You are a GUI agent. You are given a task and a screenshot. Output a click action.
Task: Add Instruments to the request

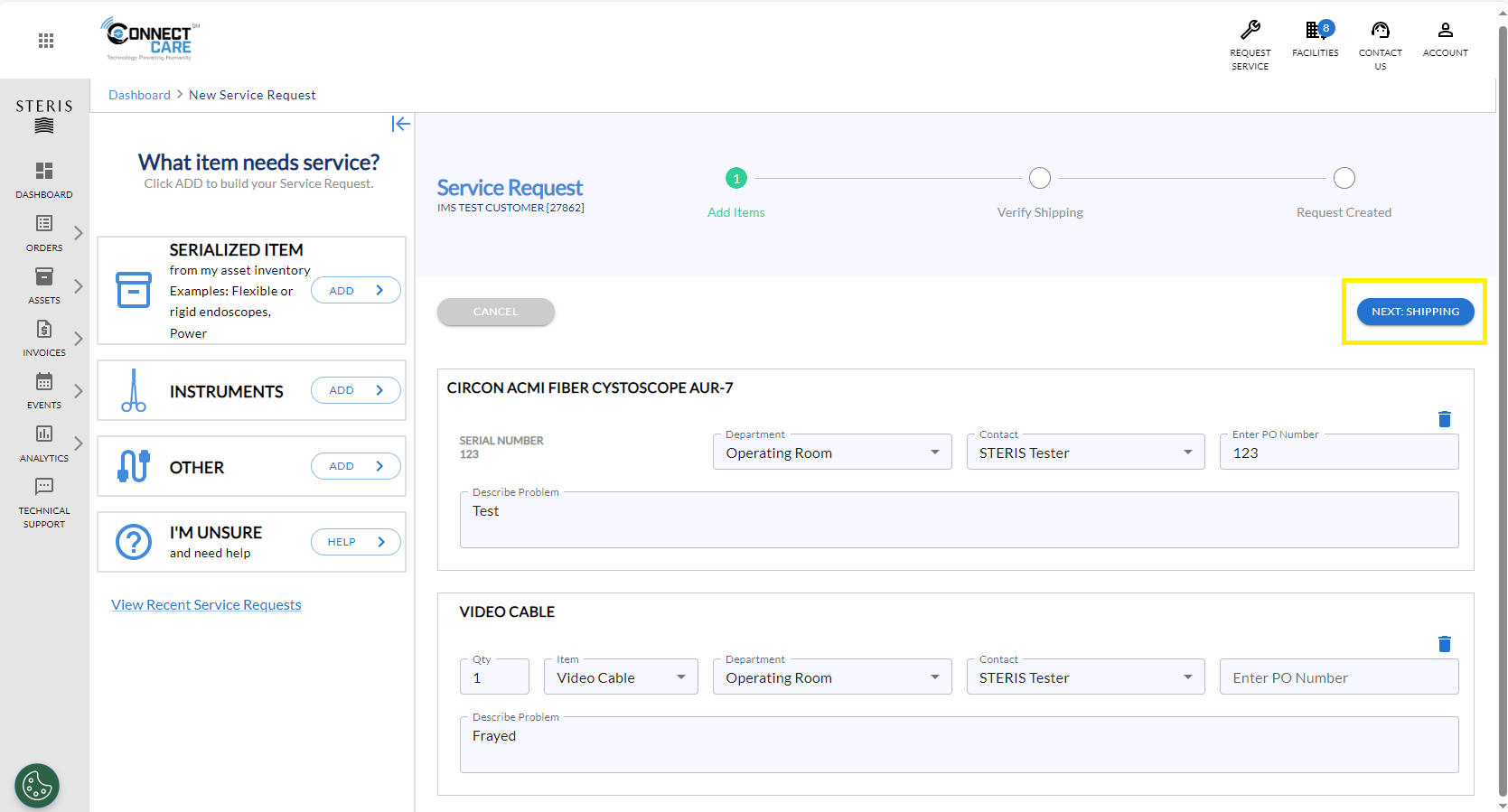[356, 390]
